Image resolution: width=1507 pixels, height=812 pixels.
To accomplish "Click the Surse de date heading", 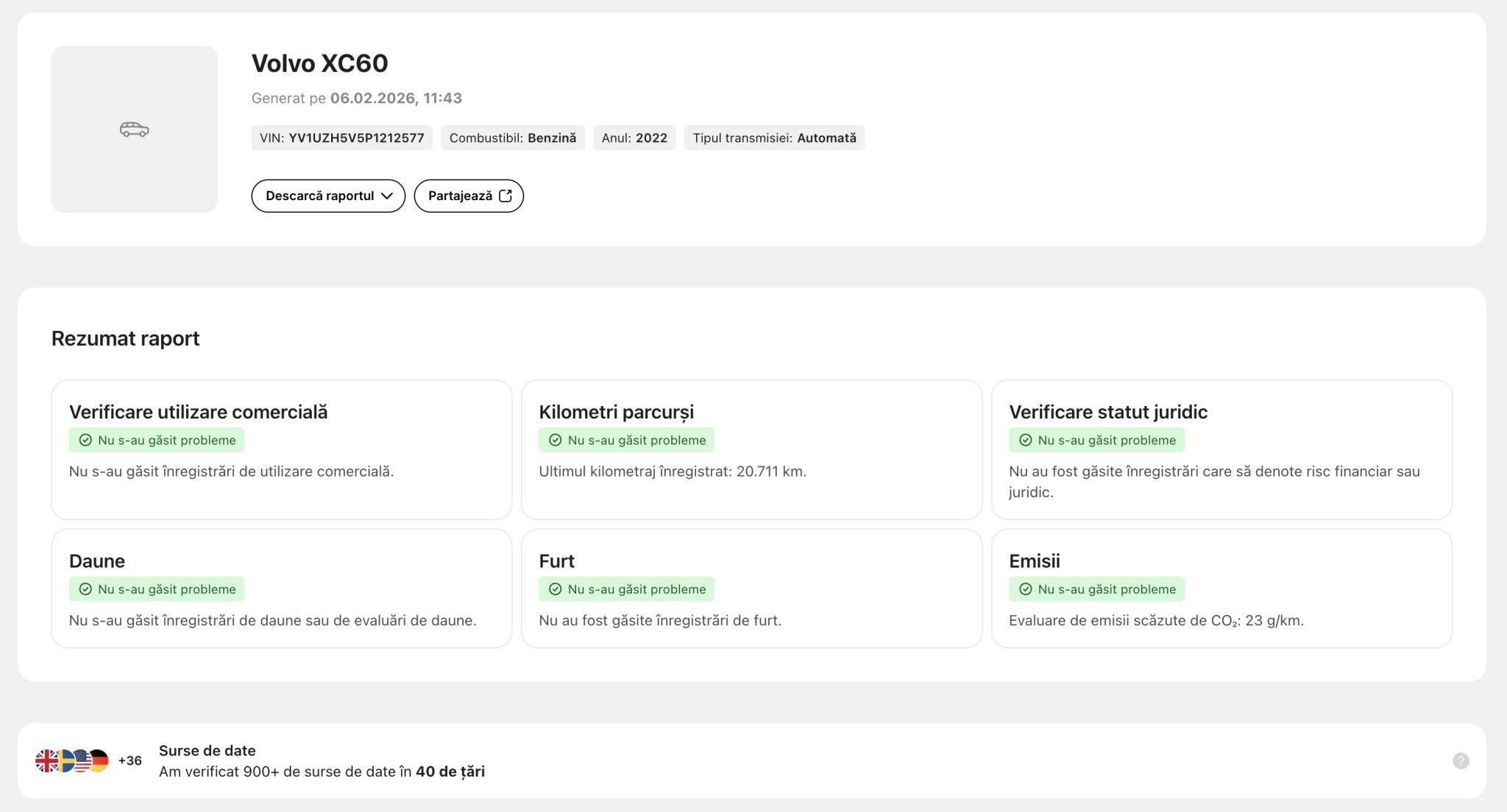I will coord(207,750).
